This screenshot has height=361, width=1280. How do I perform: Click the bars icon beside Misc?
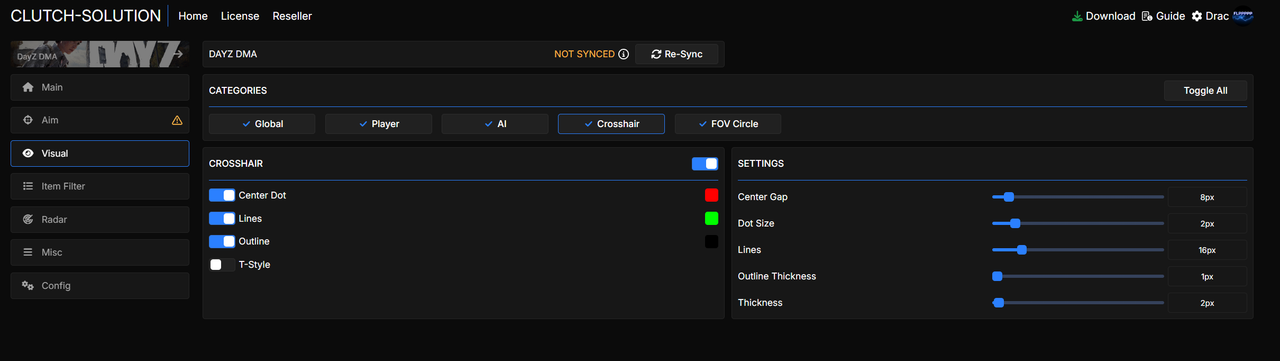tap(28, 252)
